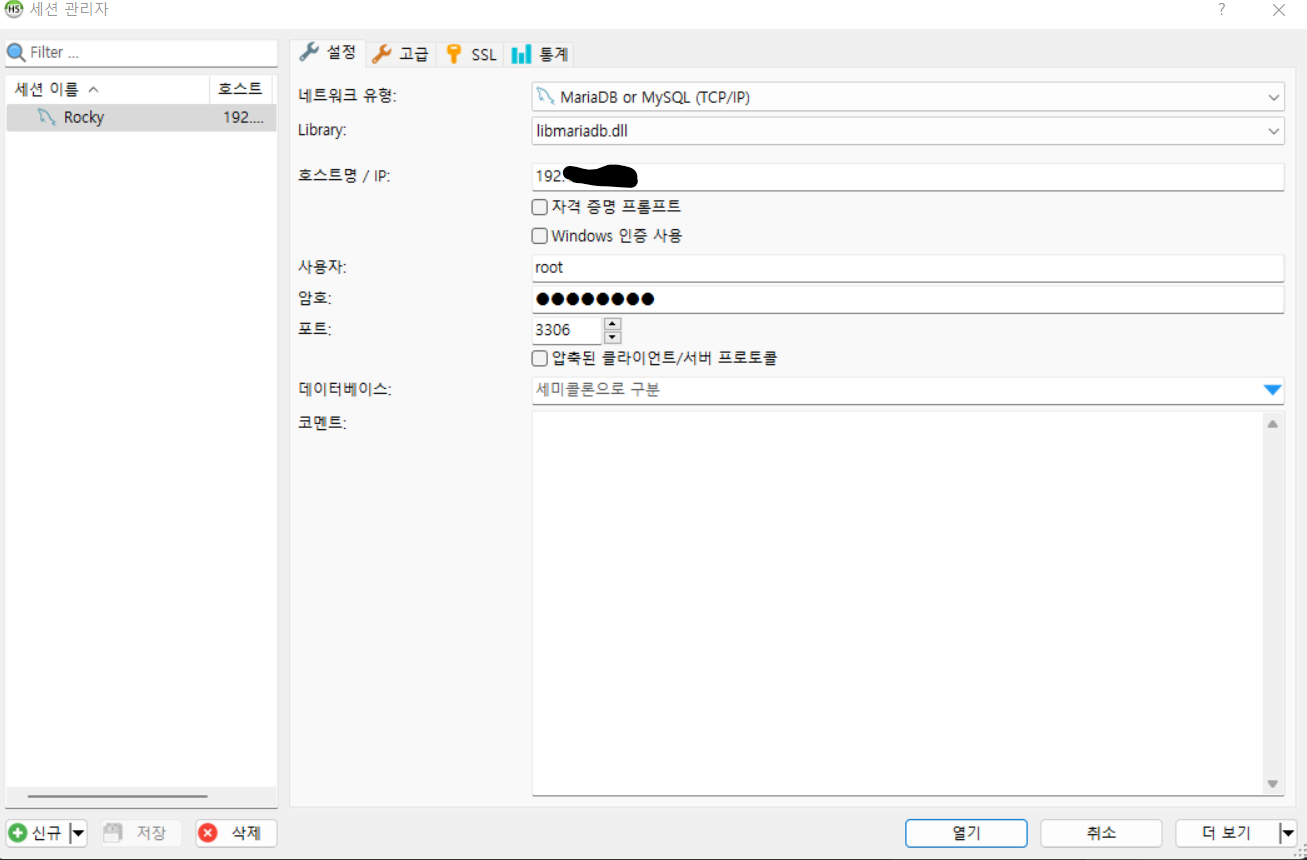Click the 네트워크 유형 label
The height and width of the screenshot is (860, 1307).
(347, 97)
